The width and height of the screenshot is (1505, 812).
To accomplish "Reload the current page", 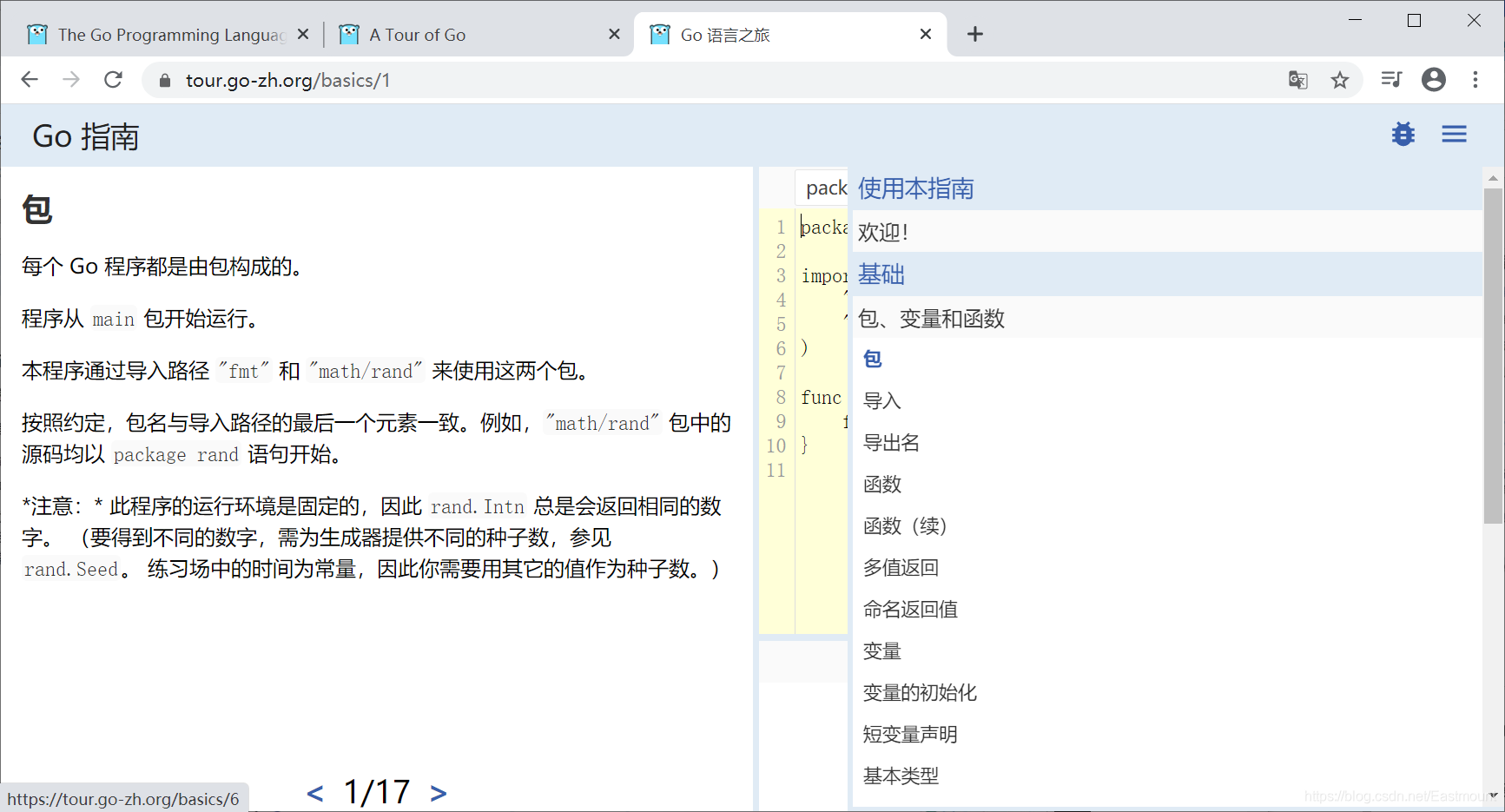I will pos(113,80).
